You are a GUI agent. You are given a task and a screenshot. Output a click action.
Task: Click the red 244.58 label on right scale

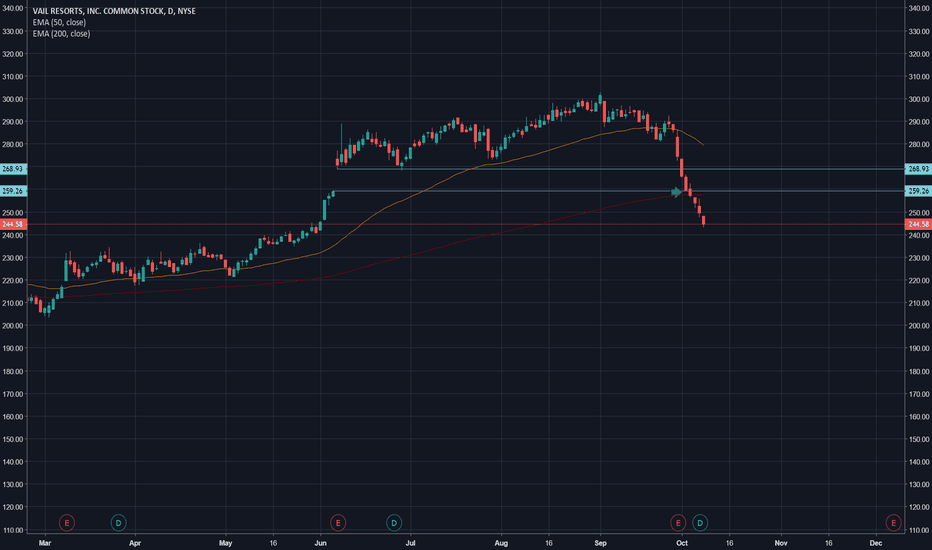918,224
